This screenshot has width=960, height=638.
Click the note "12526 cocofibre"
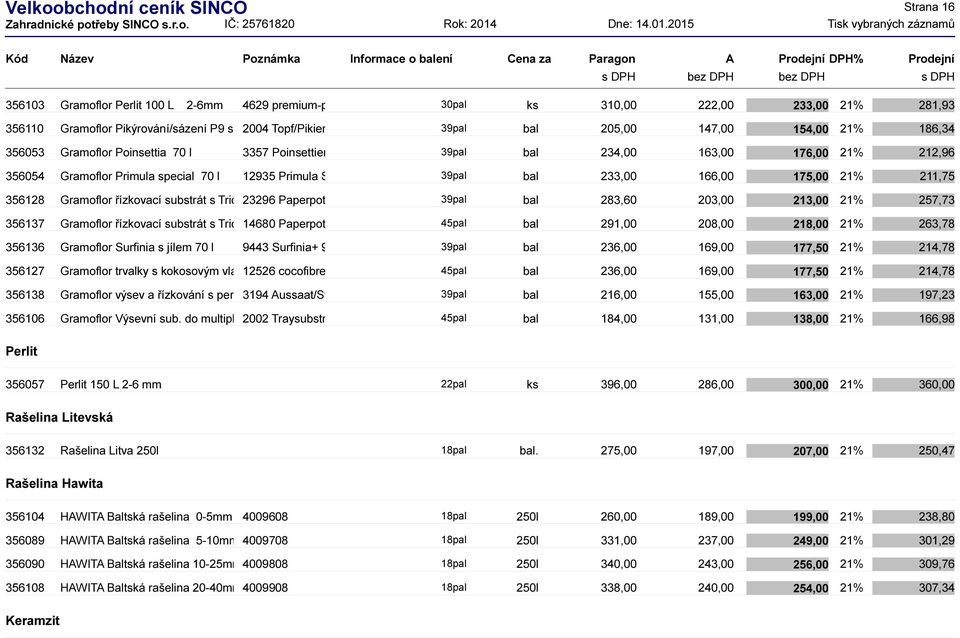pos(283,271)
